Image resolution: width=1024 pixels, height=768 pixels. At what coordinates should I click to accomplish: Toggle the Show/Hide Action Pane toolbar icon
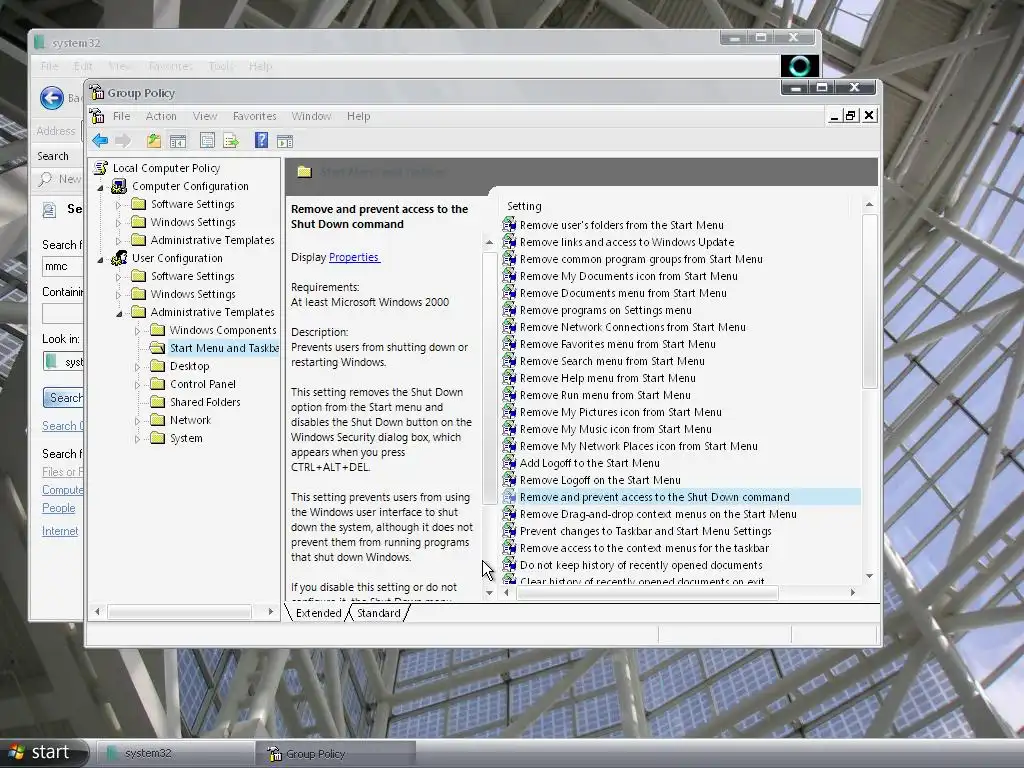(285, 140)
